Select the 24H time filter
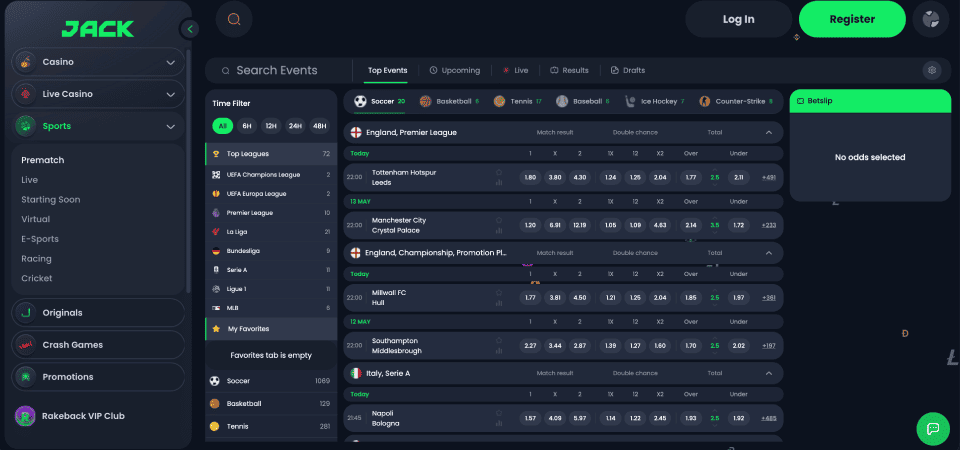Screen dimensions: 960x450 296,126
